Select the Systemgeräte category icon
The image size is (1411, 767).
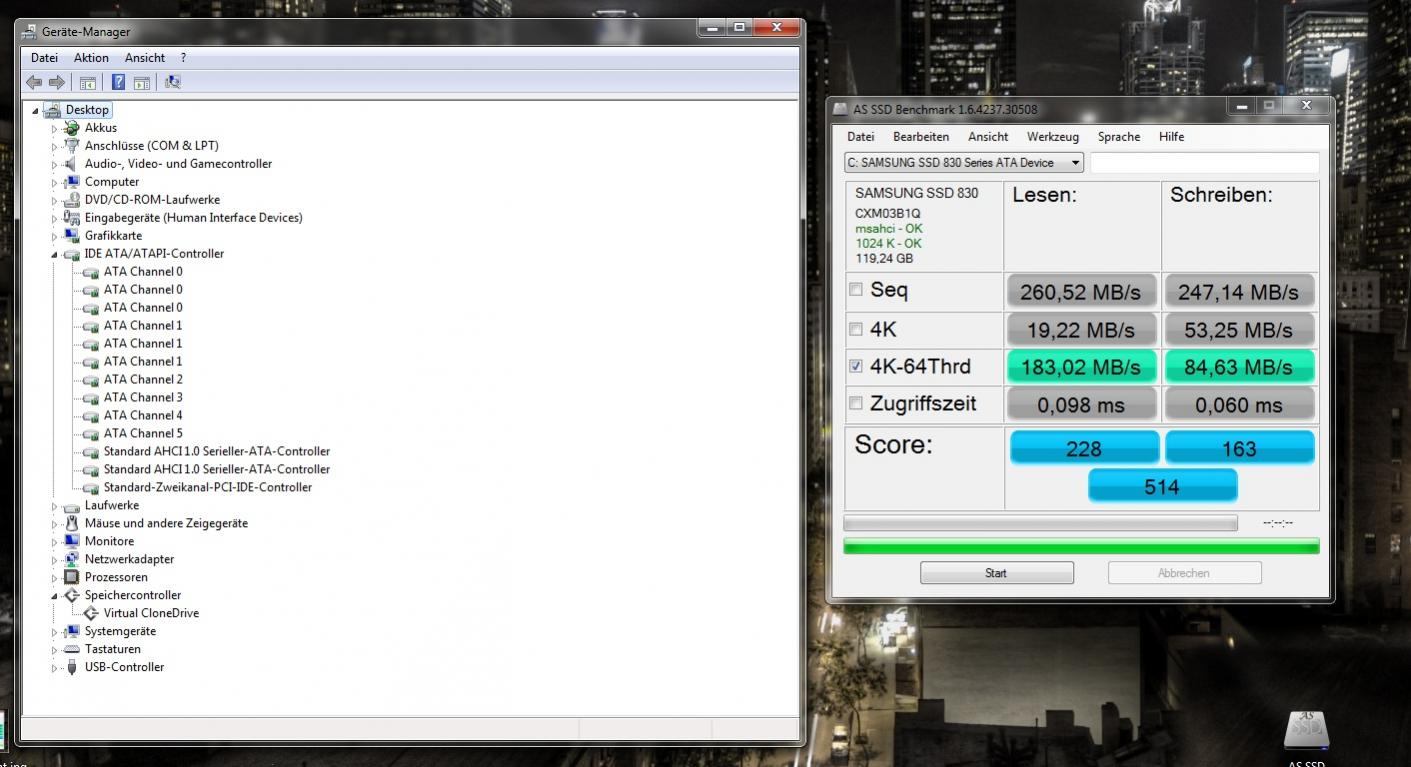click(x=71, y=631)
